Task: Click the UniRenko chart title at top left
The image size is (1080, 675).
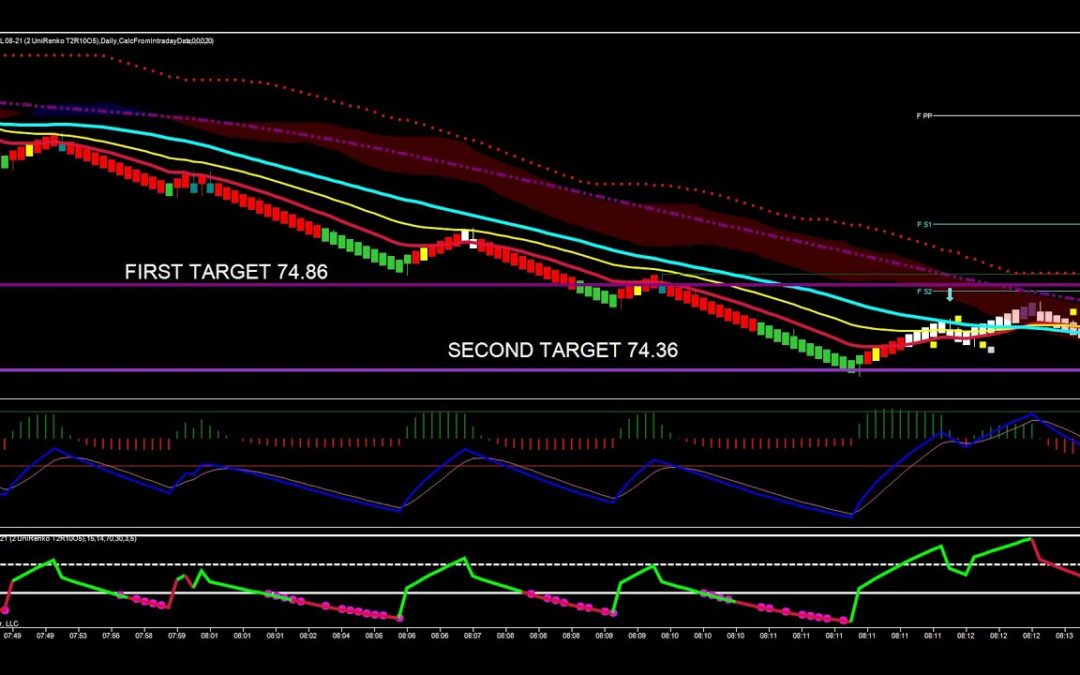Action: pyautogui.click(x=105, y=40)
